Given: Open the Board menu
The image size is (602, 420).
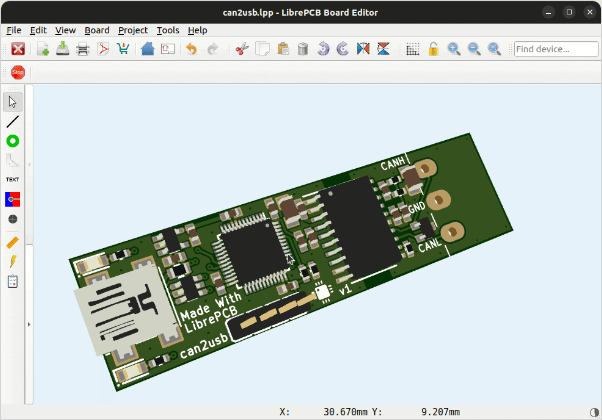Looking at the screenshot, I should (x=97, y=30).
